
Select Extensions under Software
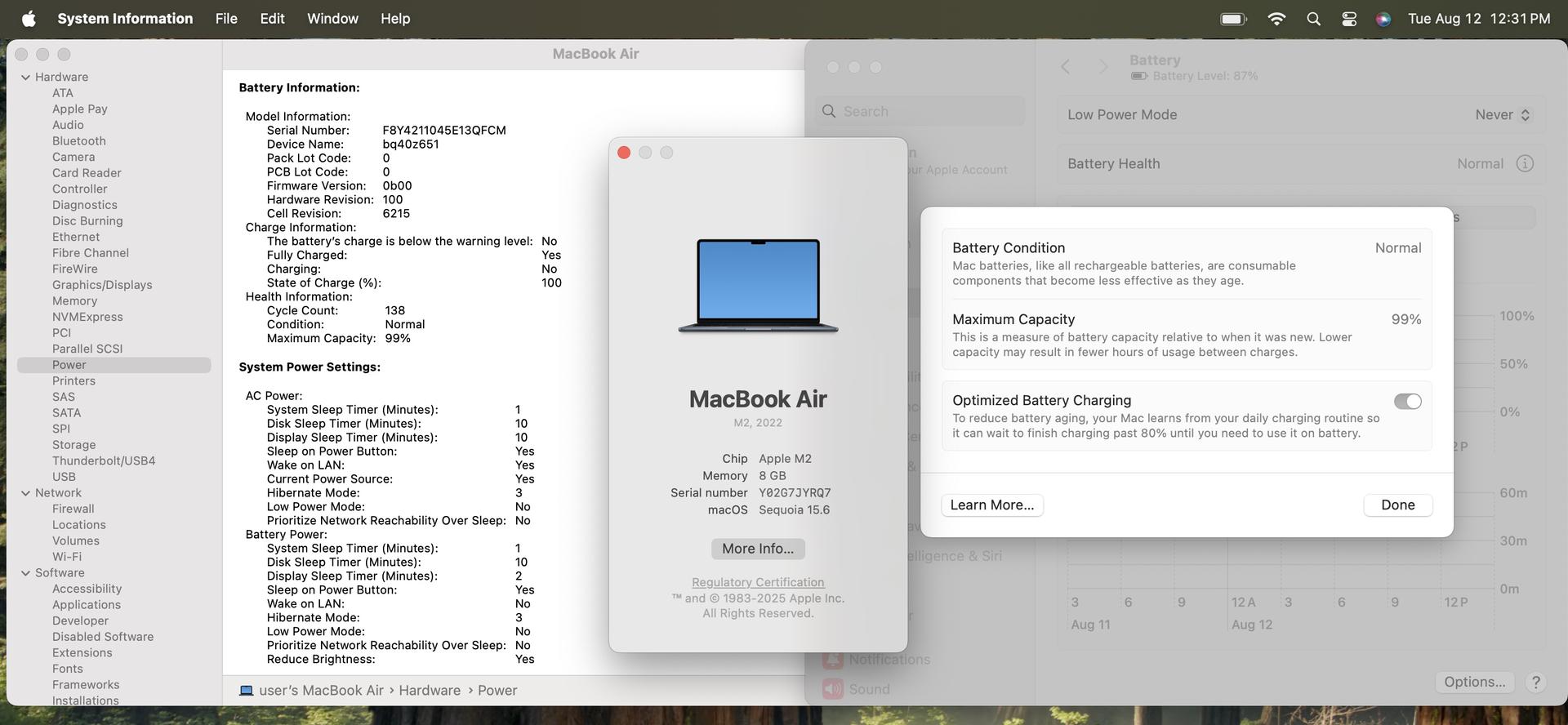tap(82, 653)
